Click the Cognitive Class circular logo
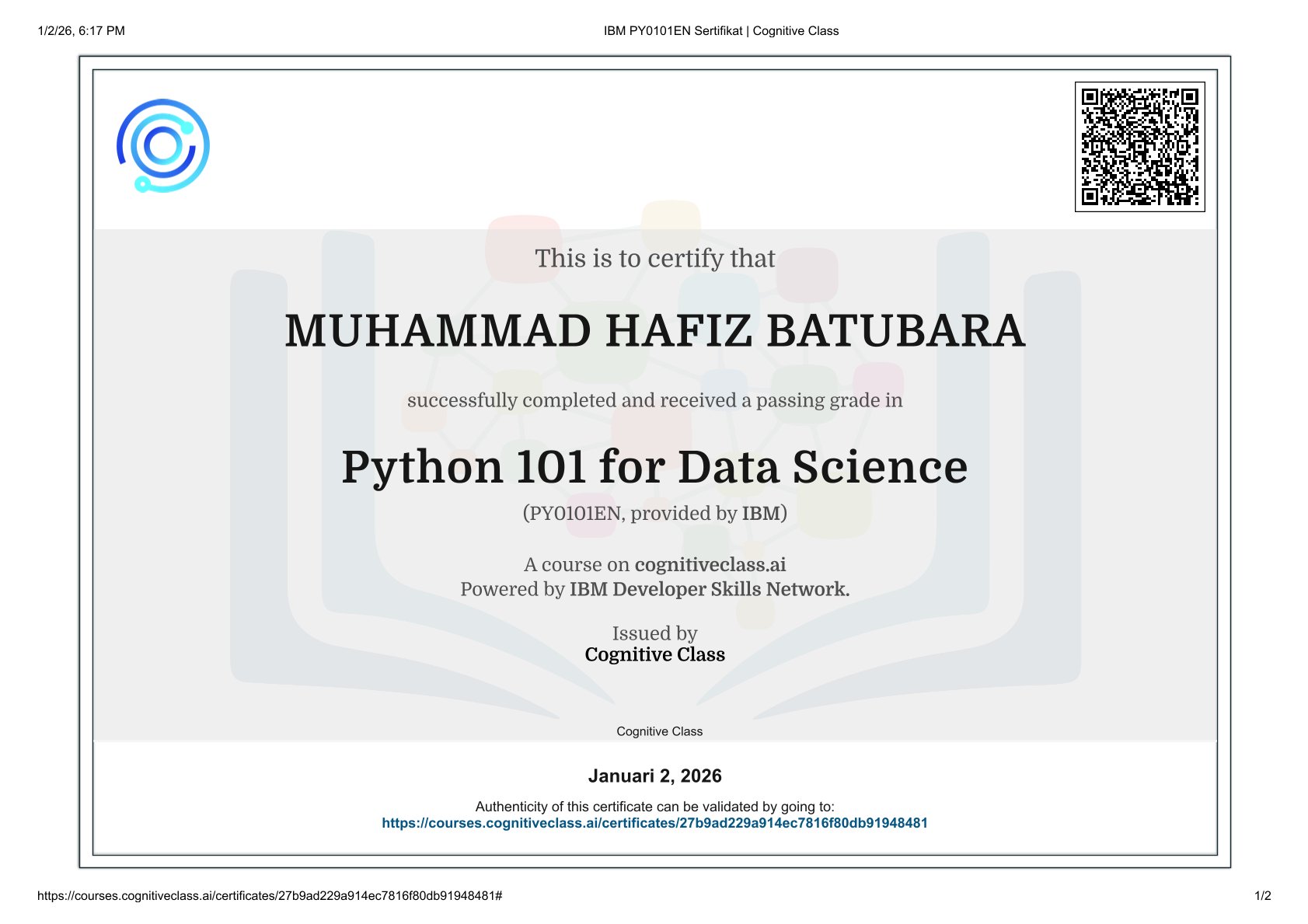The height and width of the screenshot is (924, 1308). 163,146
